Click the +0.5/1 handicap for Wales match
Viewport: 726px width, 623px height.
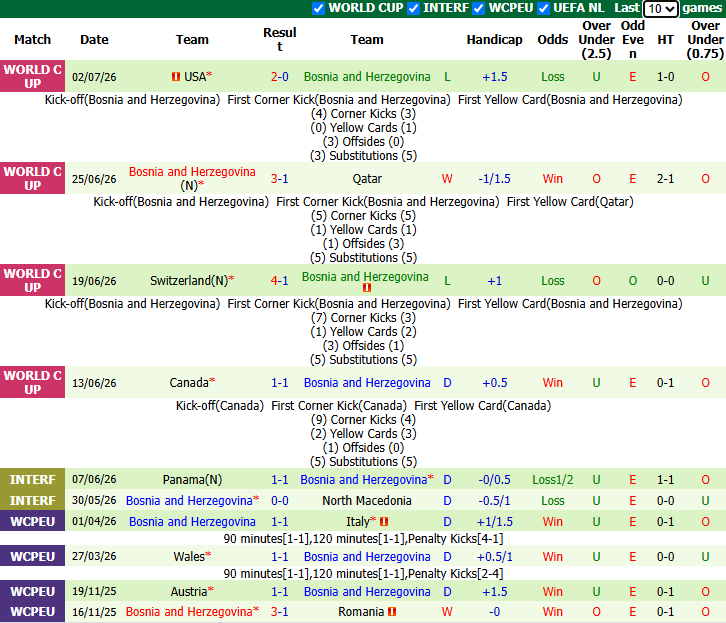[494, 557]
